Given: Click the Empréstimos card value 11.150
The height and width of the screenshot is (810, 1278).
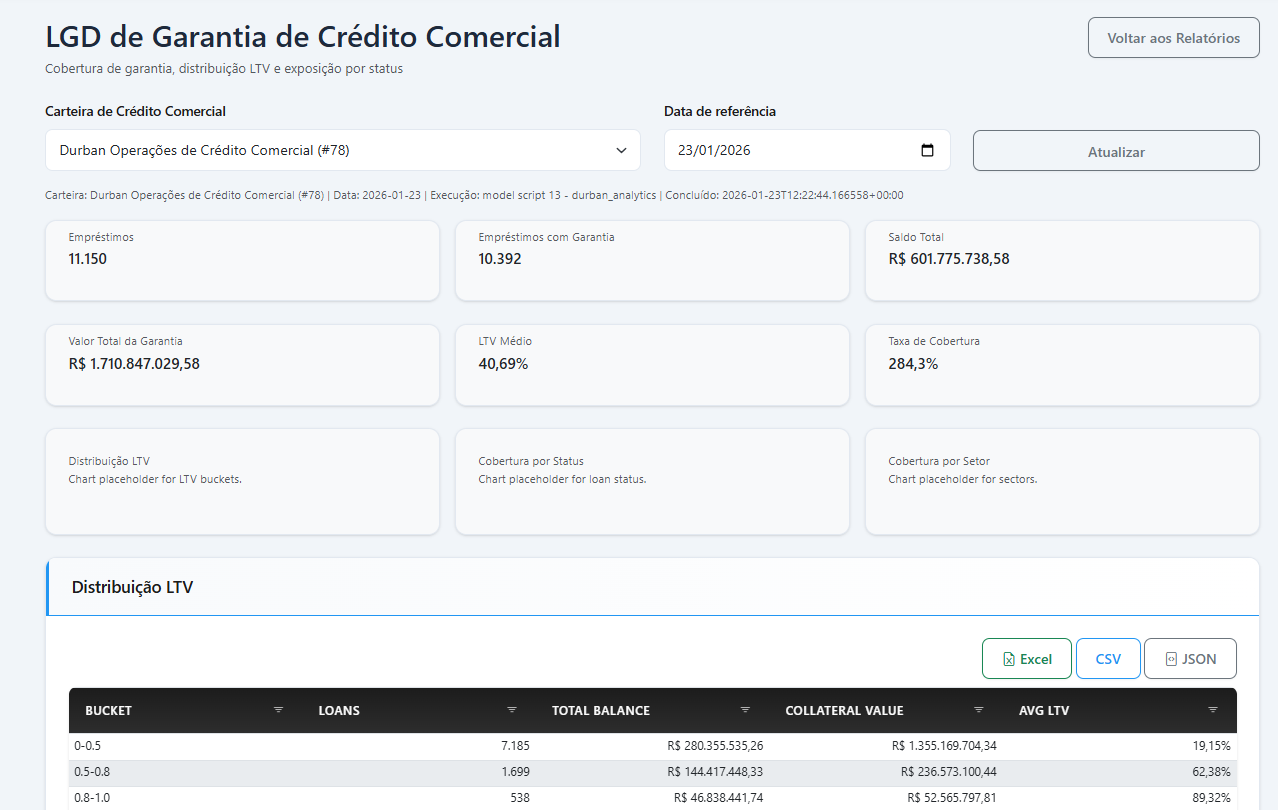Looking at the screenshot, I should click(88, 259).
